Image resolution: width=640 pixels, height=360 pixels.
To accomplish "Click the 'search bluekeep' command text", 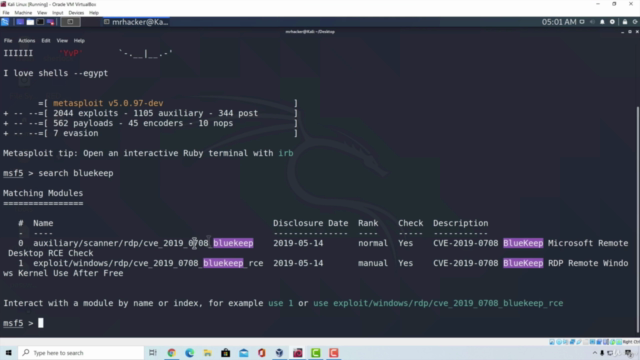I will 76,173.
